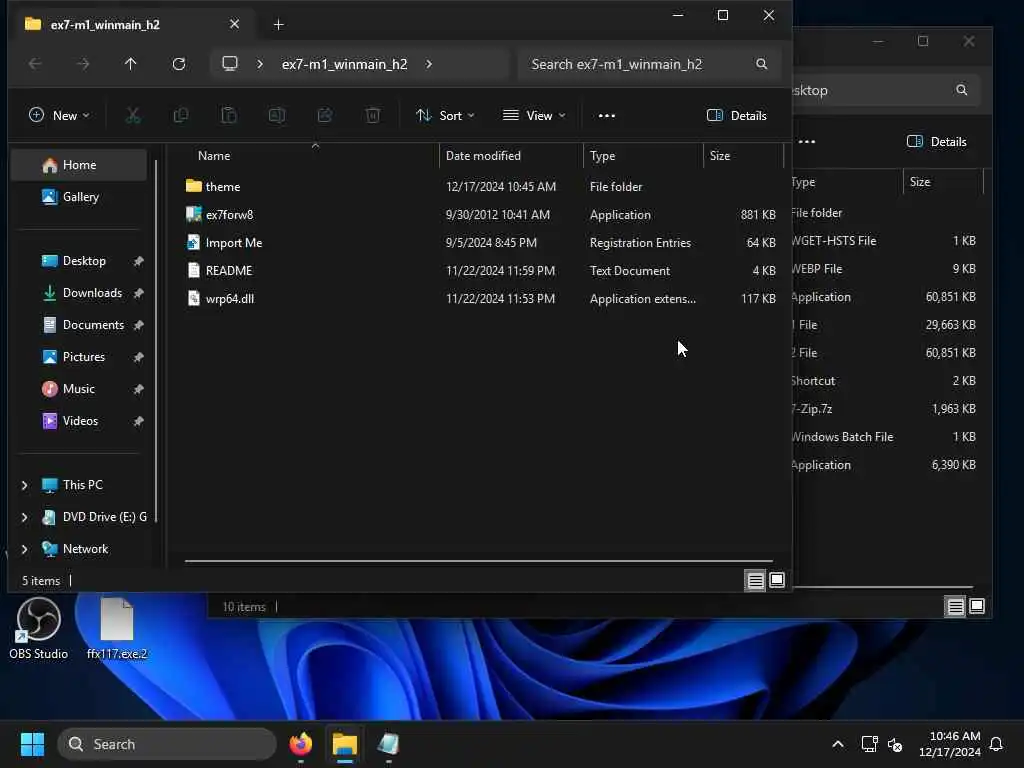
Task: Select Gallery in navigation pane
Action: click(x=79, y=197)
